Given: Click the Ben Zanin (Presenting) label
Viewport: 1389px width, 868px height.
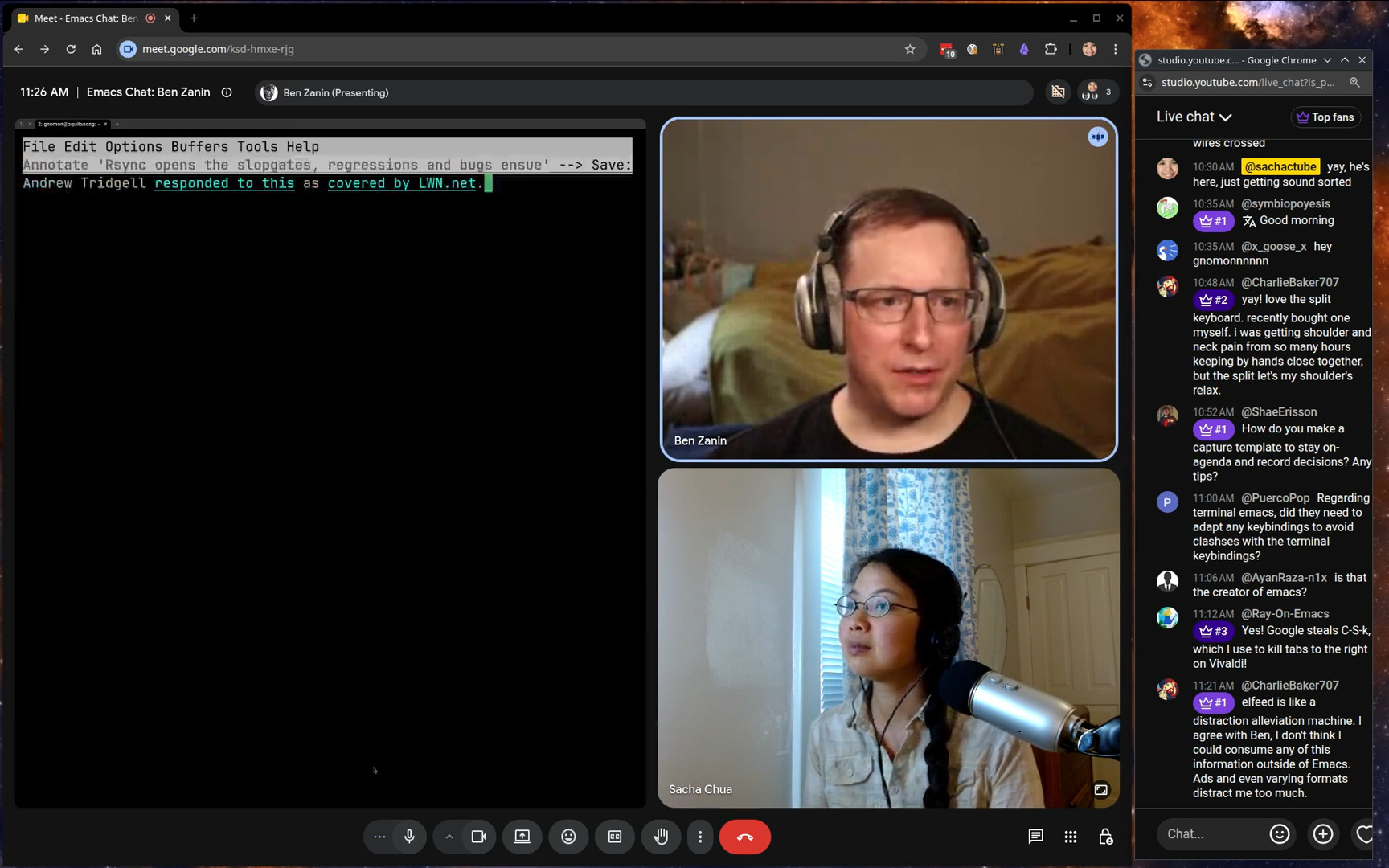Looking at the screenshot, I should point(335,92).
